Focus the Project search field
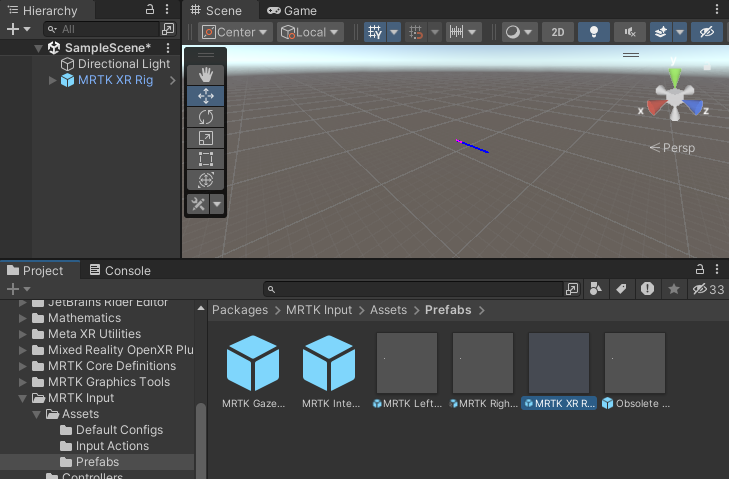Viewport: 729px width, 479px height. (414, 289)
